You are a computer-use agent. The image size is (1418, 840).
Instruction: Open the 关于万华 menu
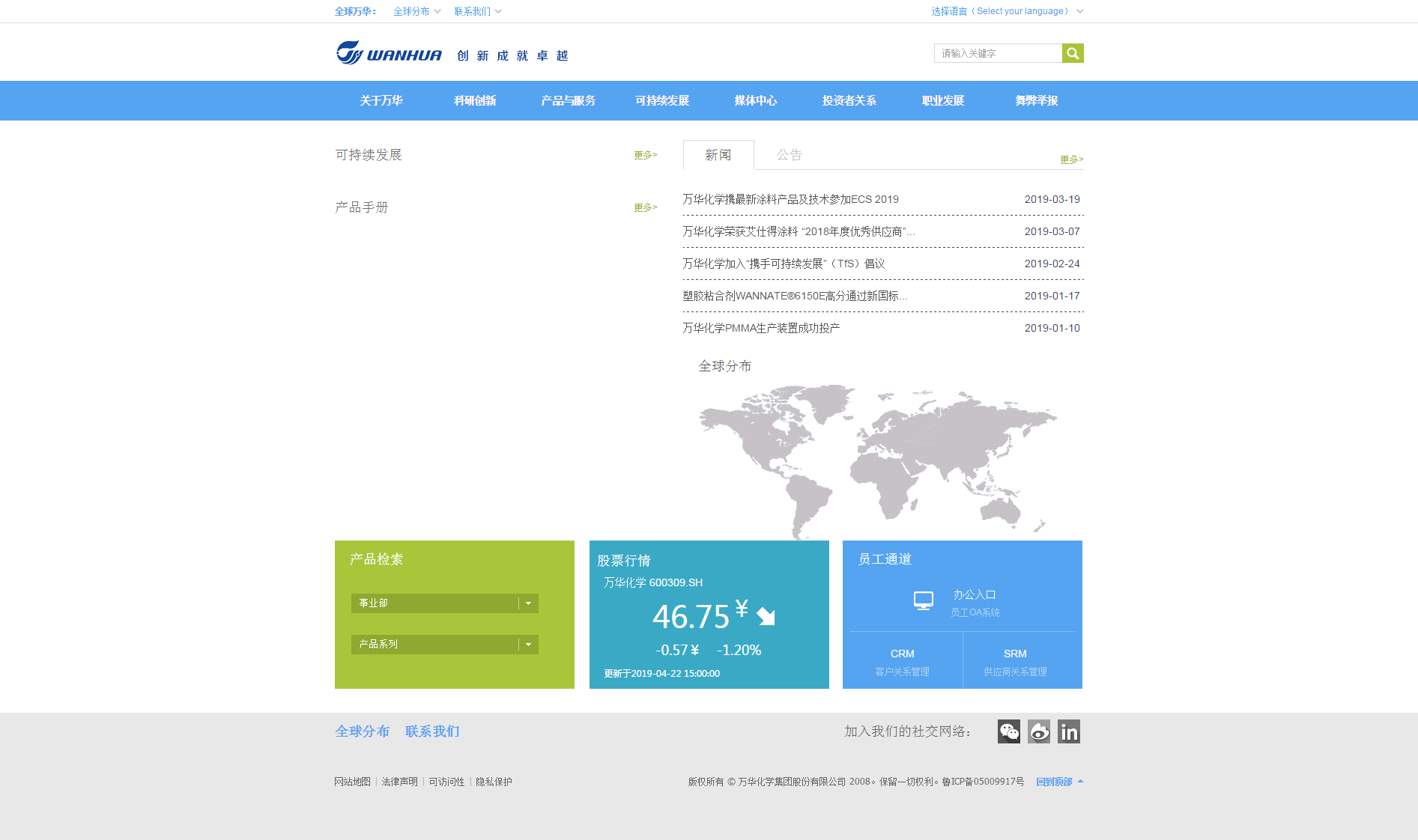[x=381, y=100]
